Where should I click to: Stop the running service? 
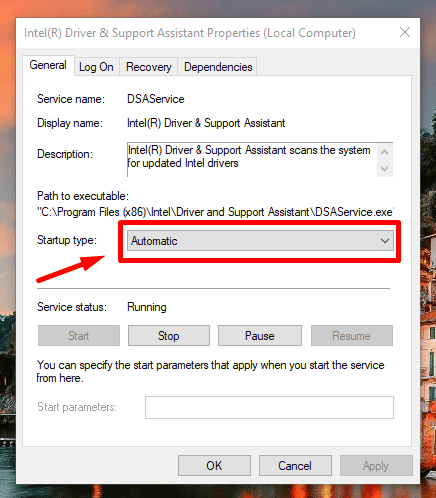[x=169, y=336]
